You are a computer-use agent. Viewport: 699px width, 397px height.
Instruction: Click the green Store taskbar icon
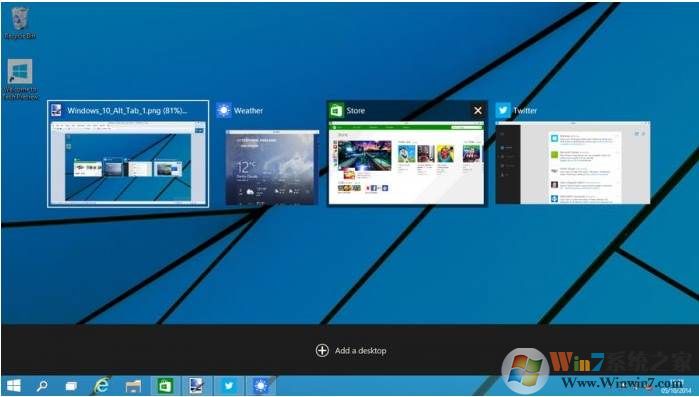pyautogui.click(x=165, y=385)
